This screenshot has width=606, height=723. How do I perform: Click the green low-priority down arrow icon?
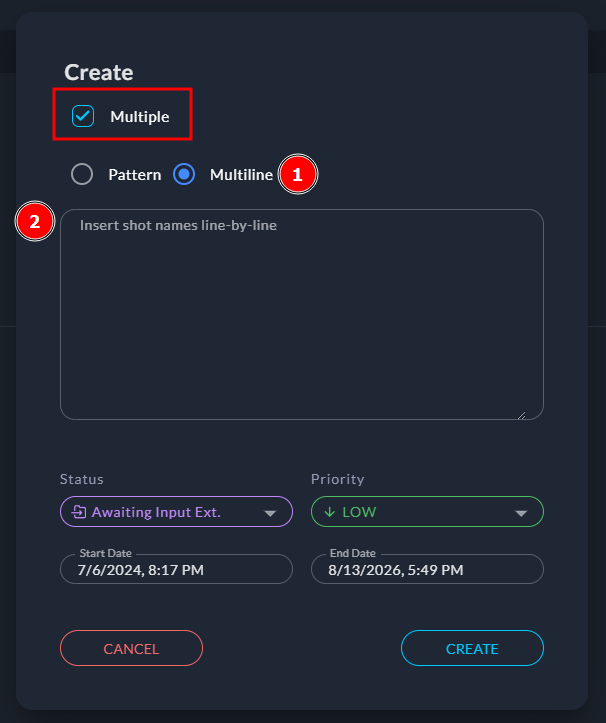pyautogui.click(x=330, y=512)
